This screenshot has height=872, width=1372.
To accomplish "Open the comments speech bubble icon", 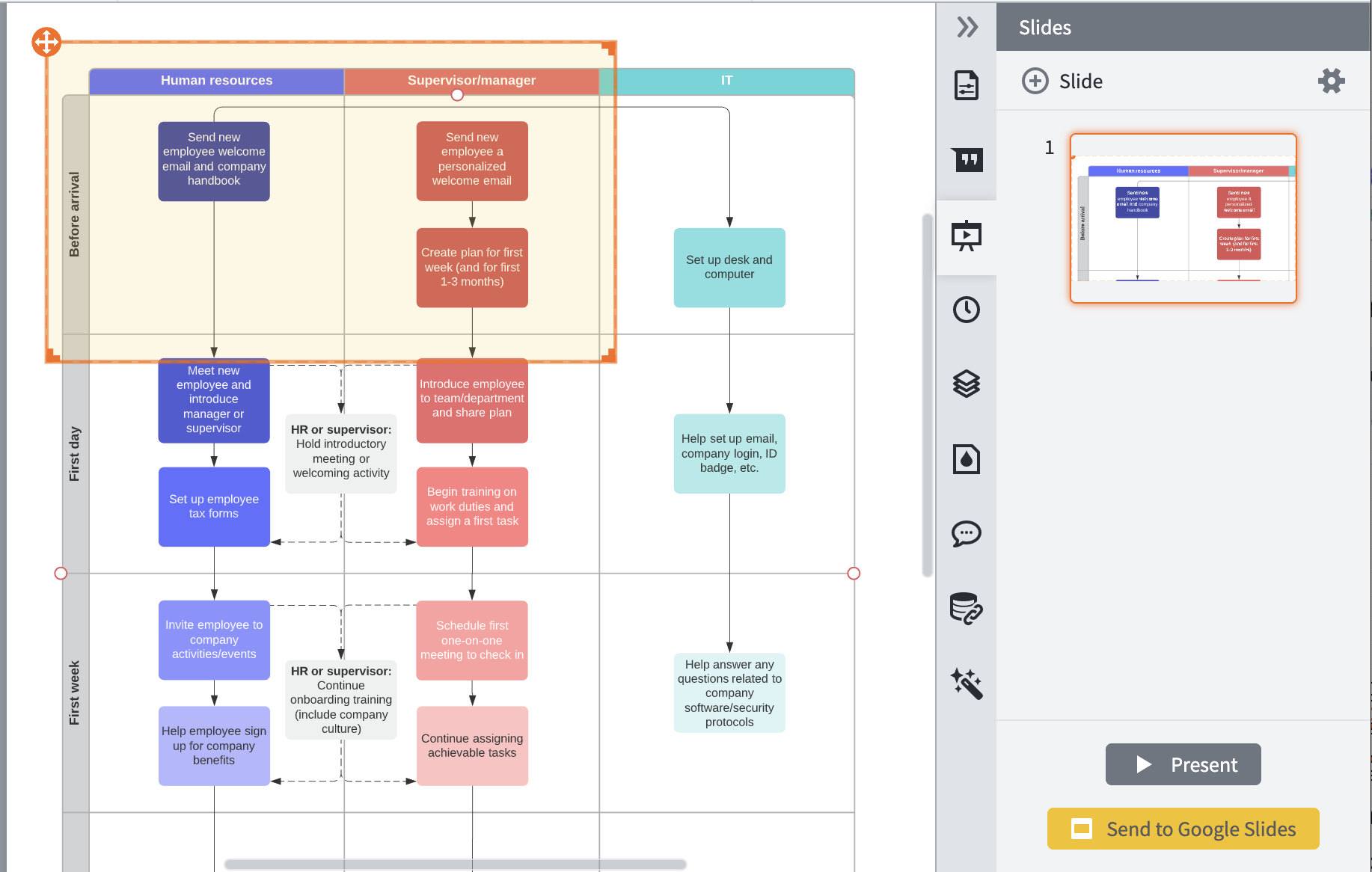I will [x=967, y=534].
